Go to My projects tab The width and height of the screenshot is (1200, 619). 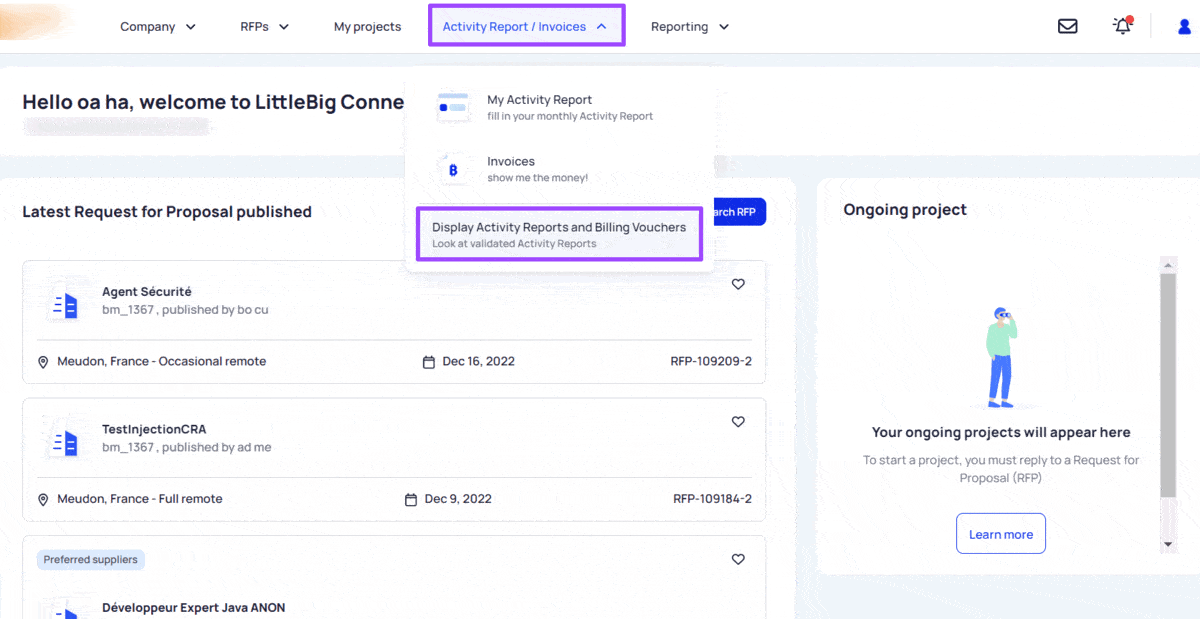pyautogui.click(x=367, y=27)
